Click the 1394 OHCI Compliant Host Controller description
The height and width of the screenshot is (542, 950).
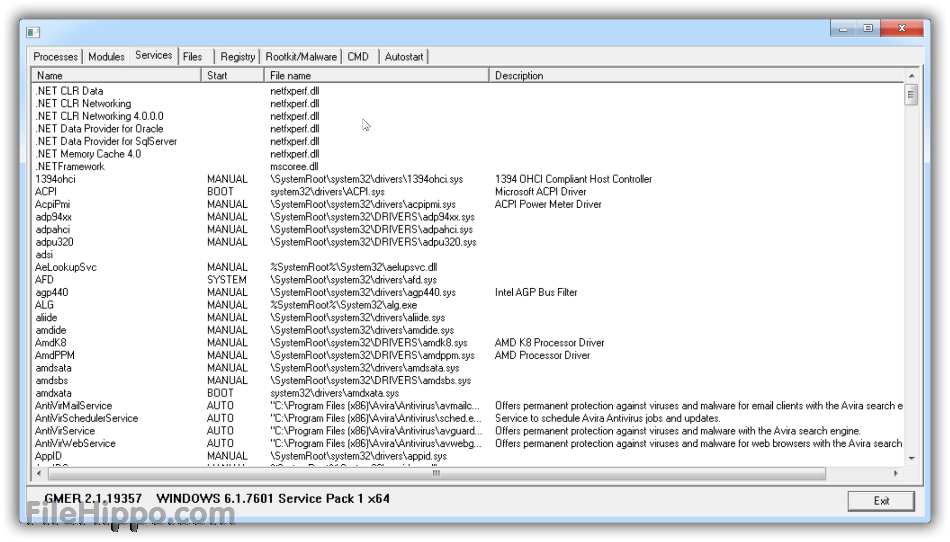(573, 179)
